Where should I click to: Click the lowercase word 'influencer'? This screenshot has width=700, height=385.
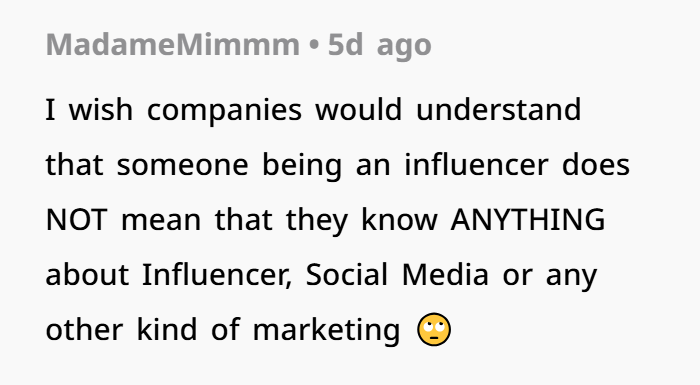pos(476,164)
